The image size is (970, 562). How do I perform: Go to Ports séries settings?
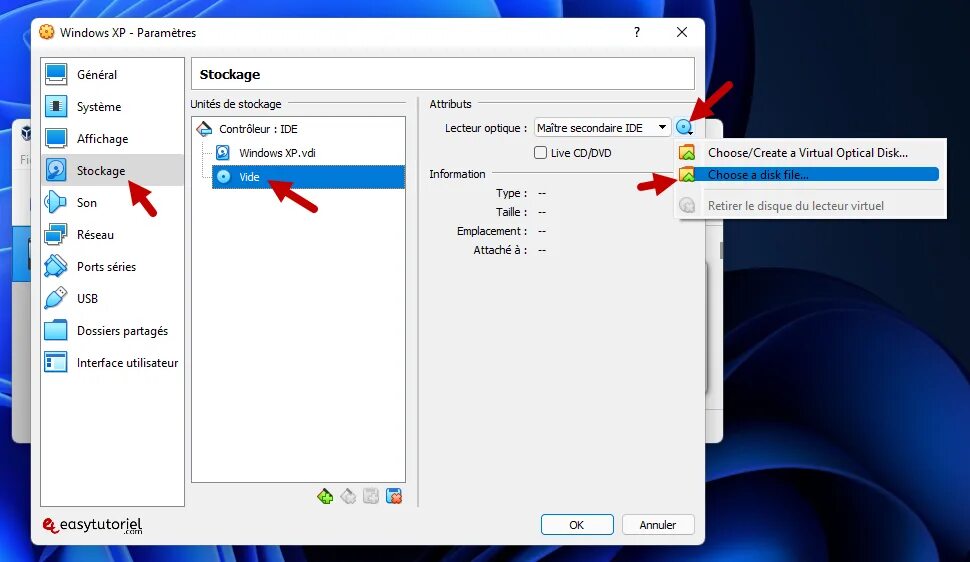point(113,267)
